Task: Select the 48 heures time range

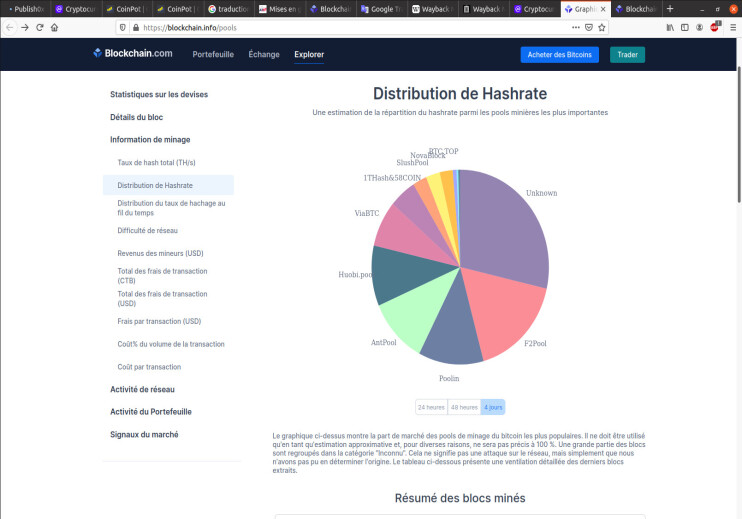Action: [464, 407]
